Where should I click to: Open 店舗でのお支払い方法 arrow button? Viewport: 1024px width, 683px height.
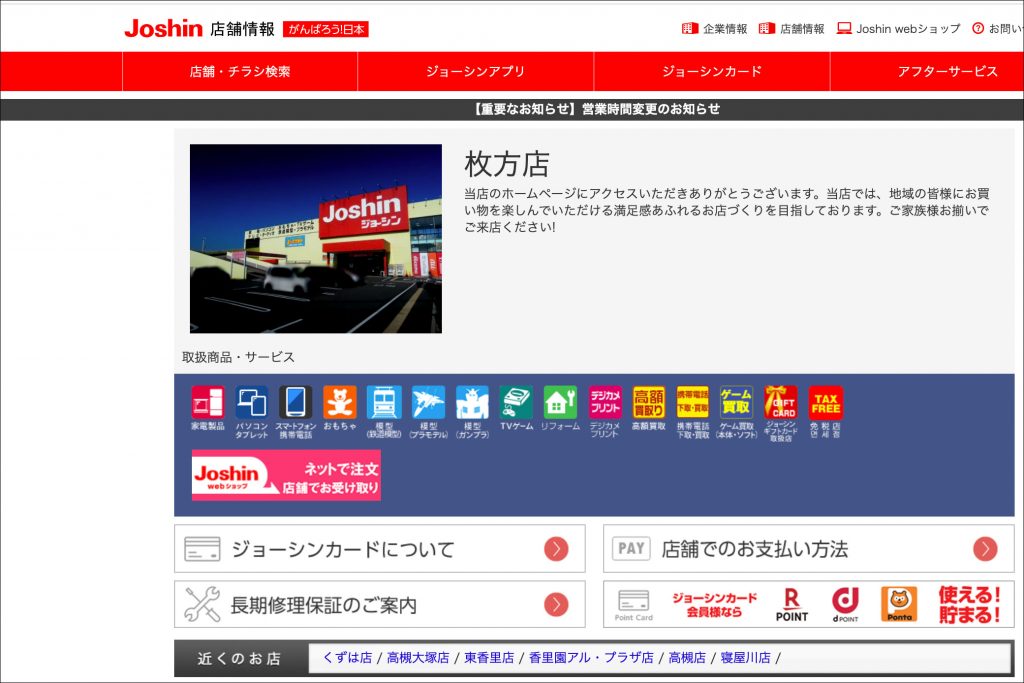coord(985,549)
